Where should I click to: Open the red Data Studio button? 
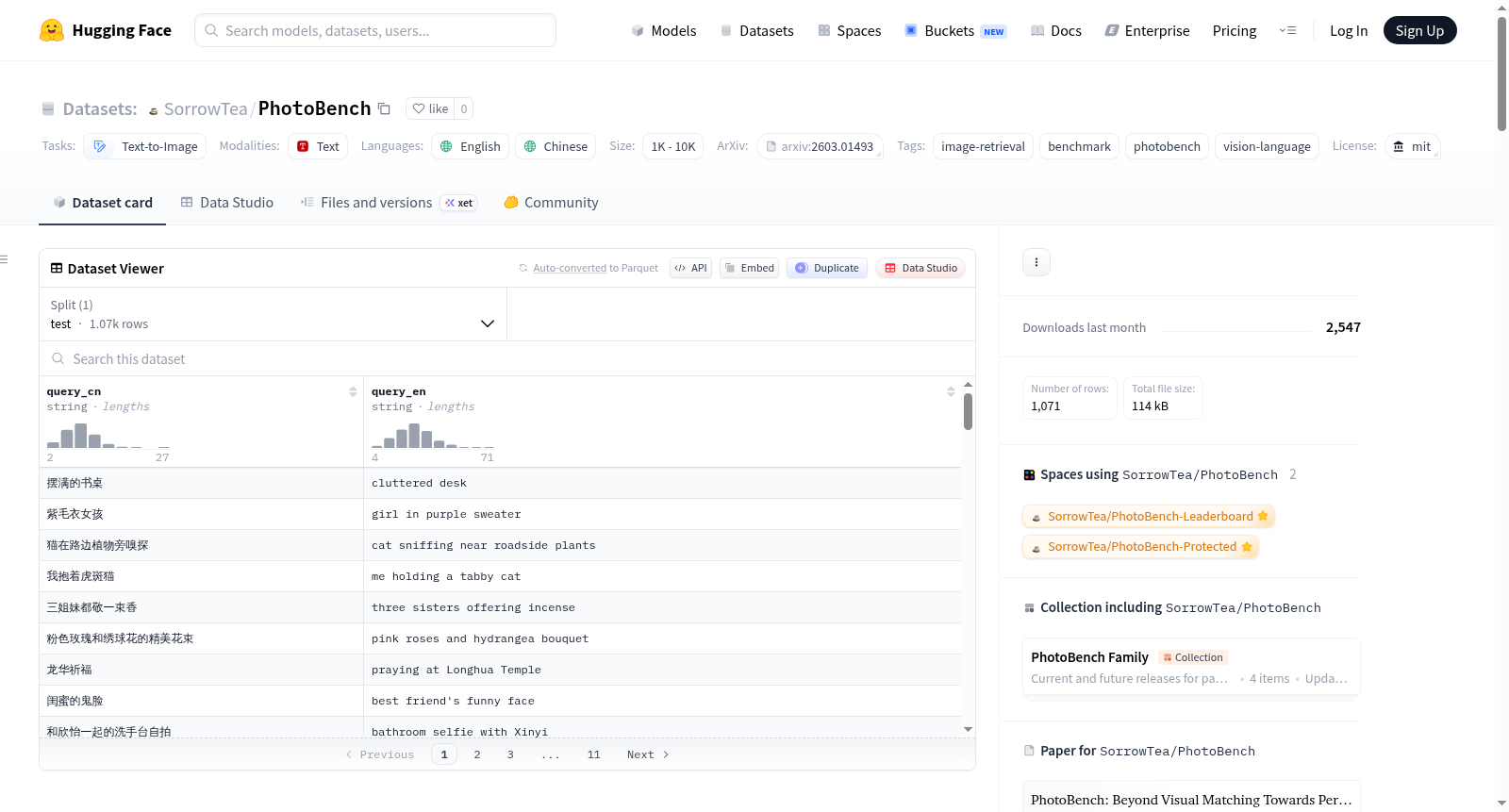[x=920, y=268]
